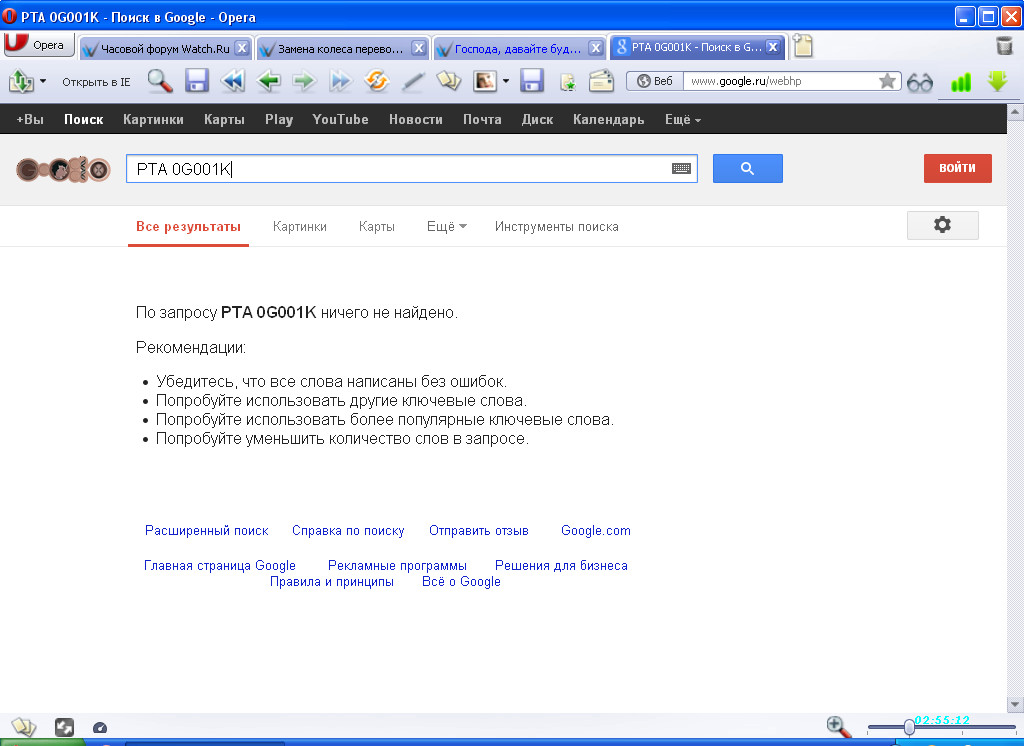Click the red Войти button
The width and height of the screenshot is (1024, 746).
point(957,169)
